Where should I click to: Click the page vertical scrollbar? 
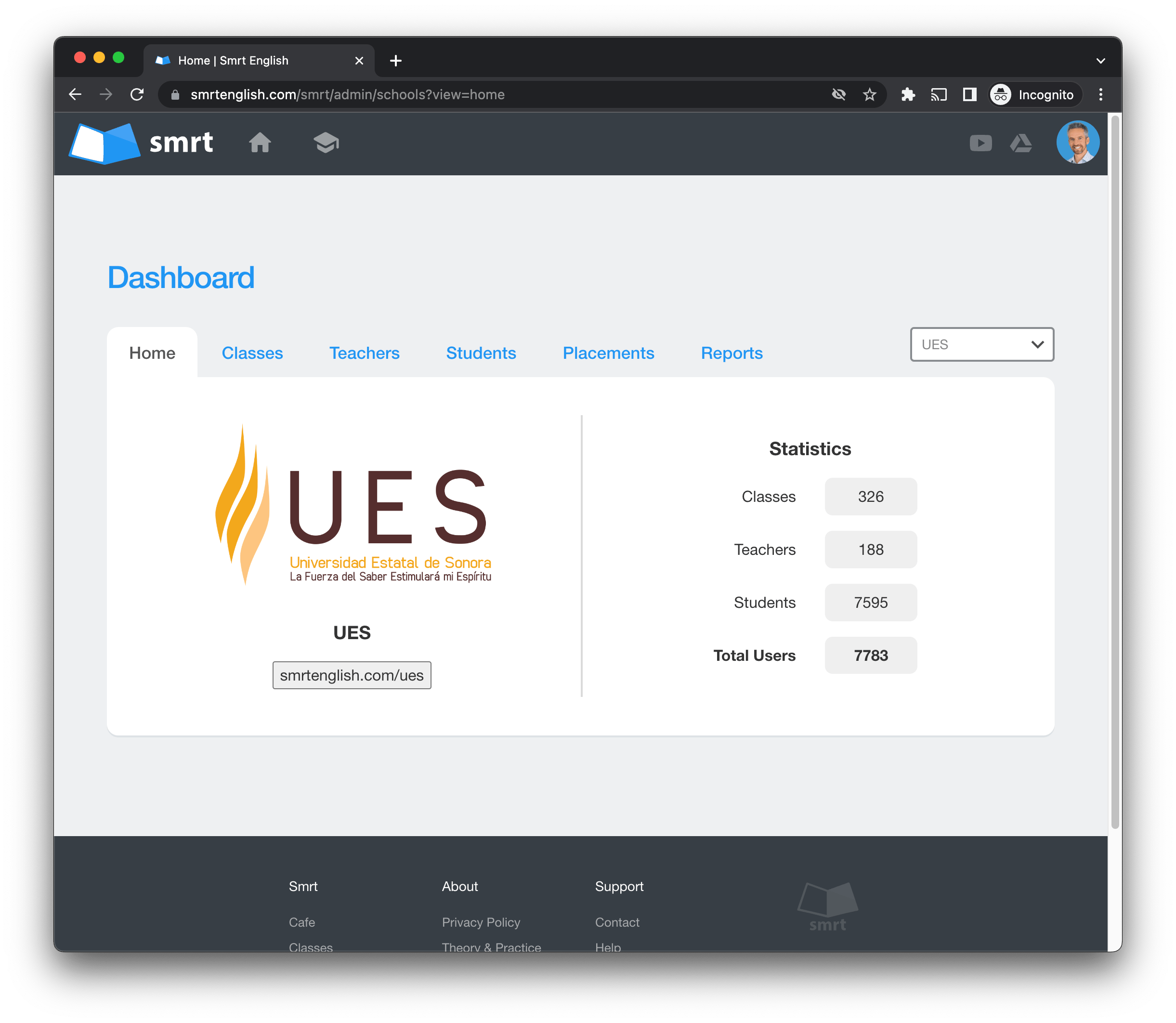click(x=1114, y=468)
